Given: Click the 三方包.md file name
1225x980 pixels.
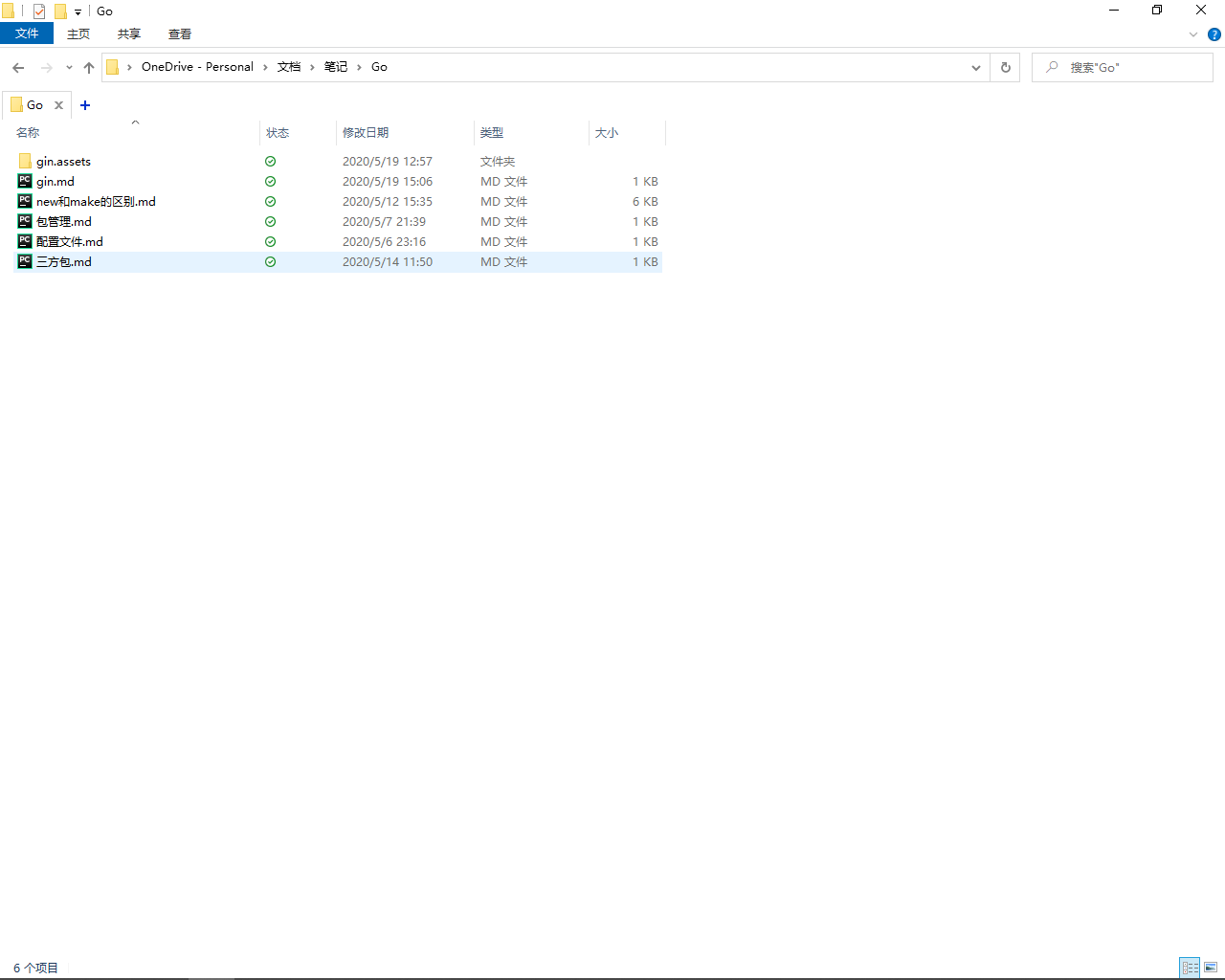Looking at the screenshot, I should [x=64, y=262].
